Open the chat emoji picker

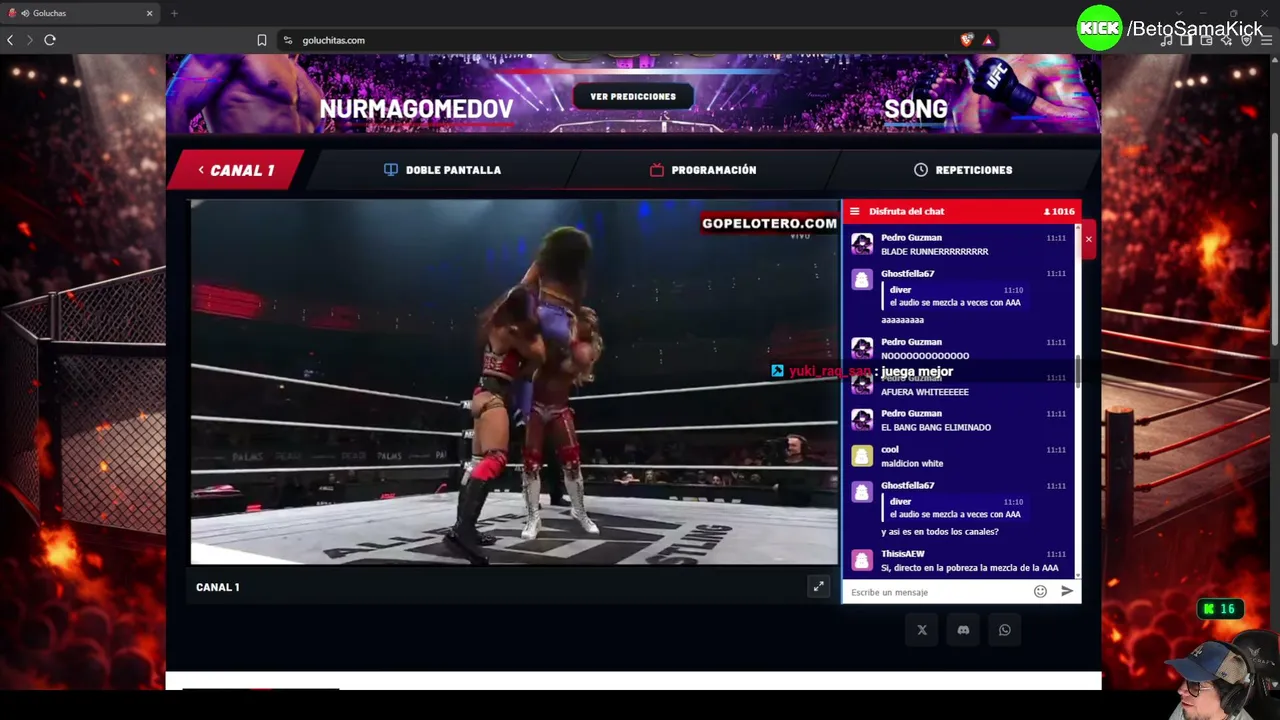[x=1040, y=592]
